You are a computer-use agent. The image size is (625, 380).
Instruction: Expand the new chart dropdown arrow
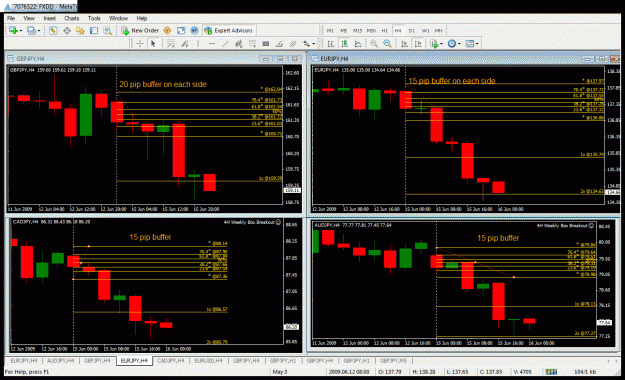click(20, 31)
